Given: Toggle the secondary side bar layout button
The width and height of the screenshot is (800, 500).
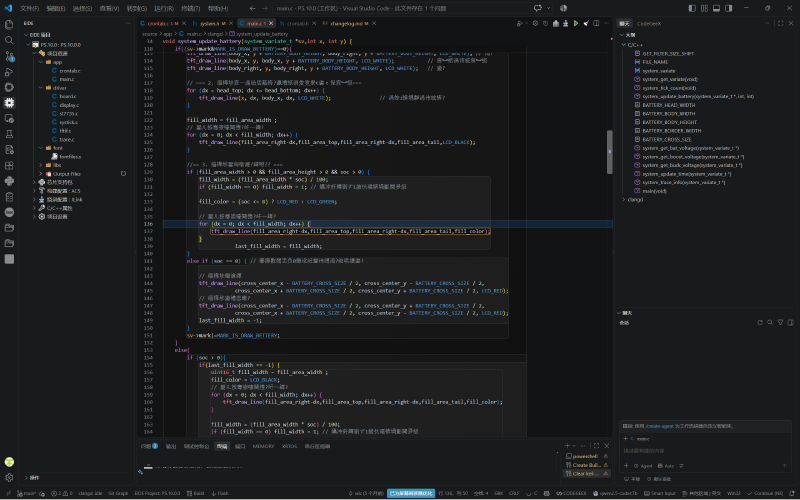Looking at the screenshot, I should coord(729,8).
